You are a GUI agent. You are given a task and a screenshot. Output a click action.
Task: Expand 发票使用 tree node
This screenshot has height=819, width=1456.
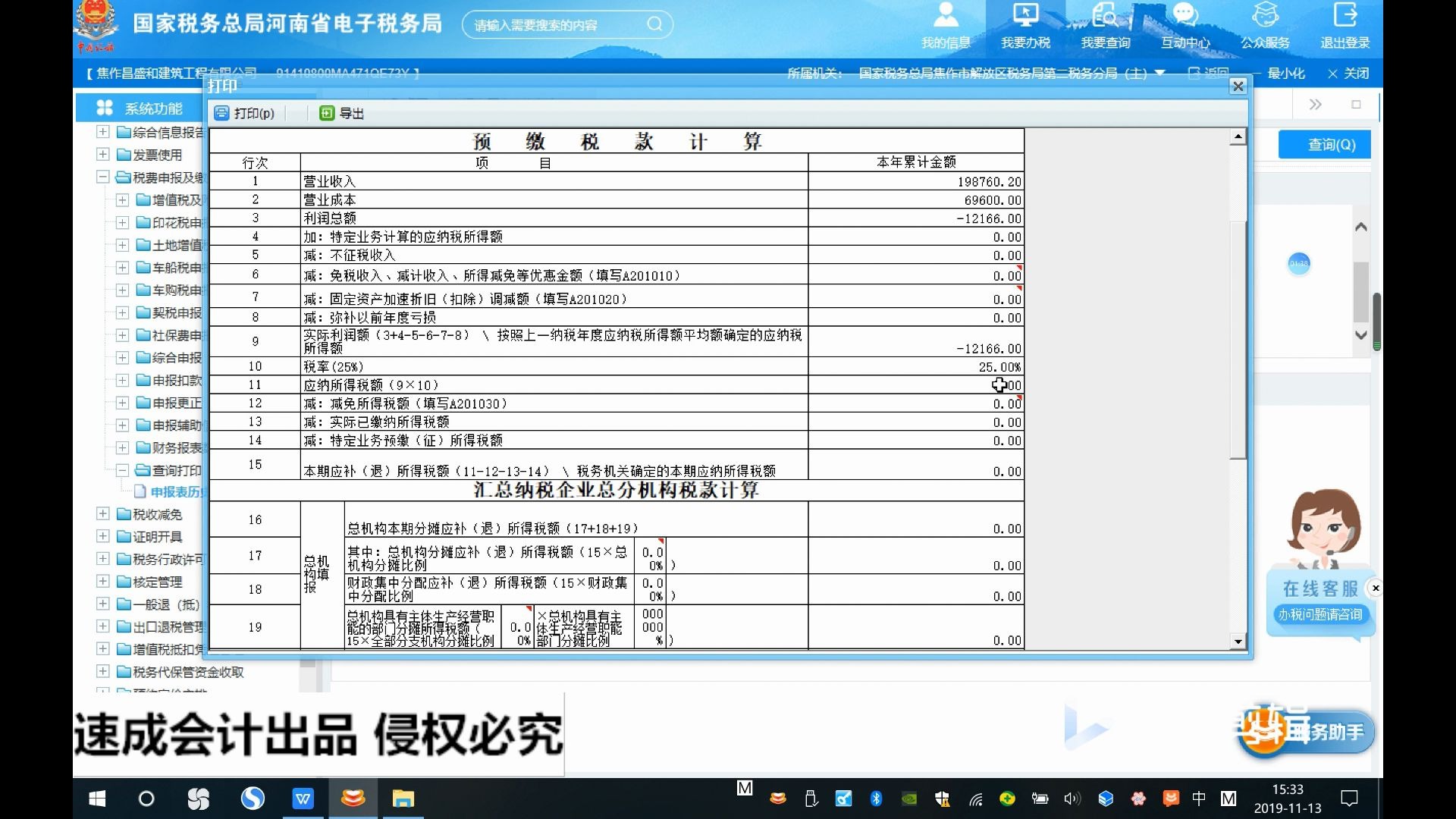pos(103,155)
